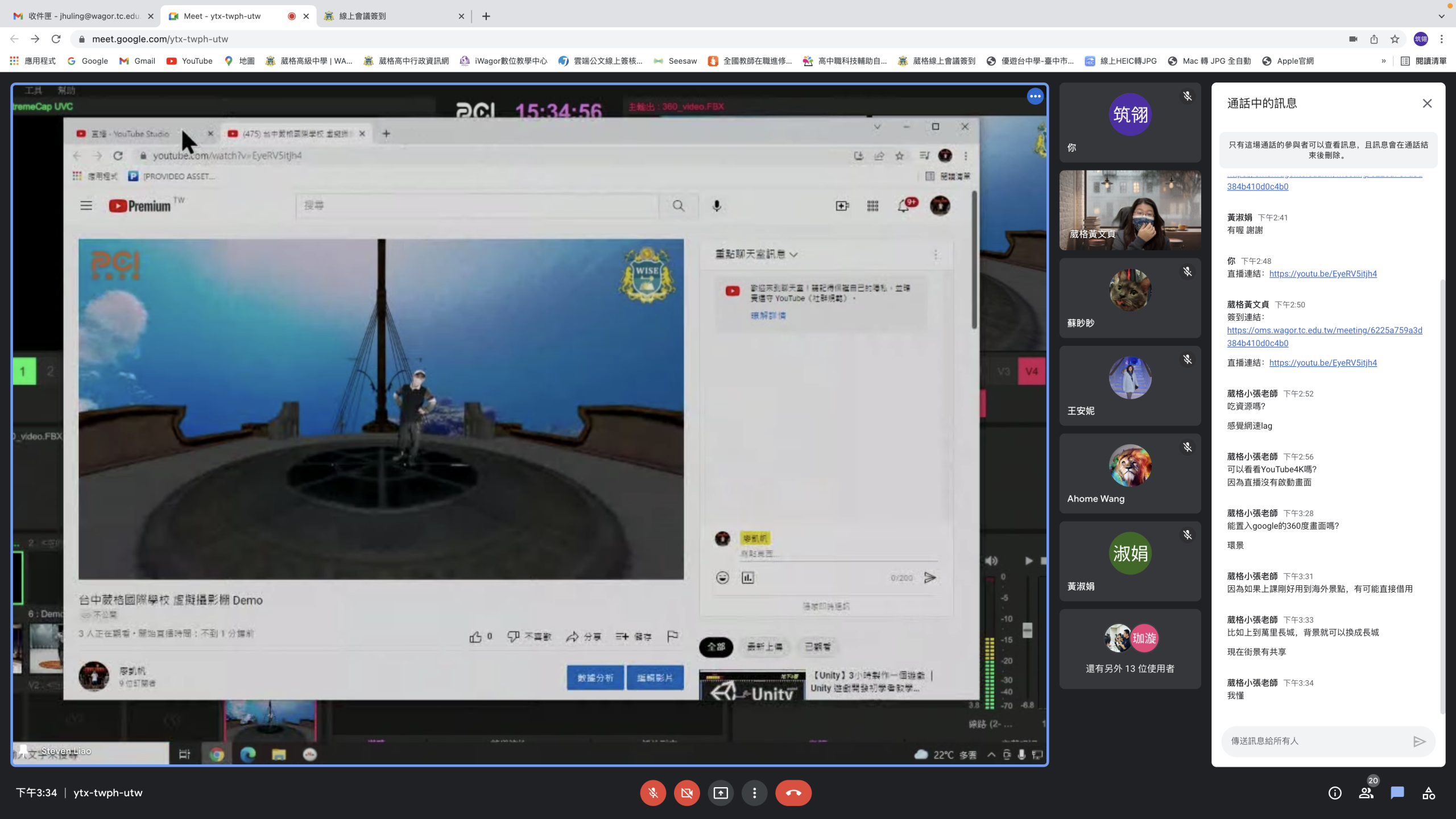Image resolution: width=1456 pixels, height=819 pixels.
Task: Open the three-dots menu on presentation tile
Action: pyautogui.click(x=1035, y=97)
